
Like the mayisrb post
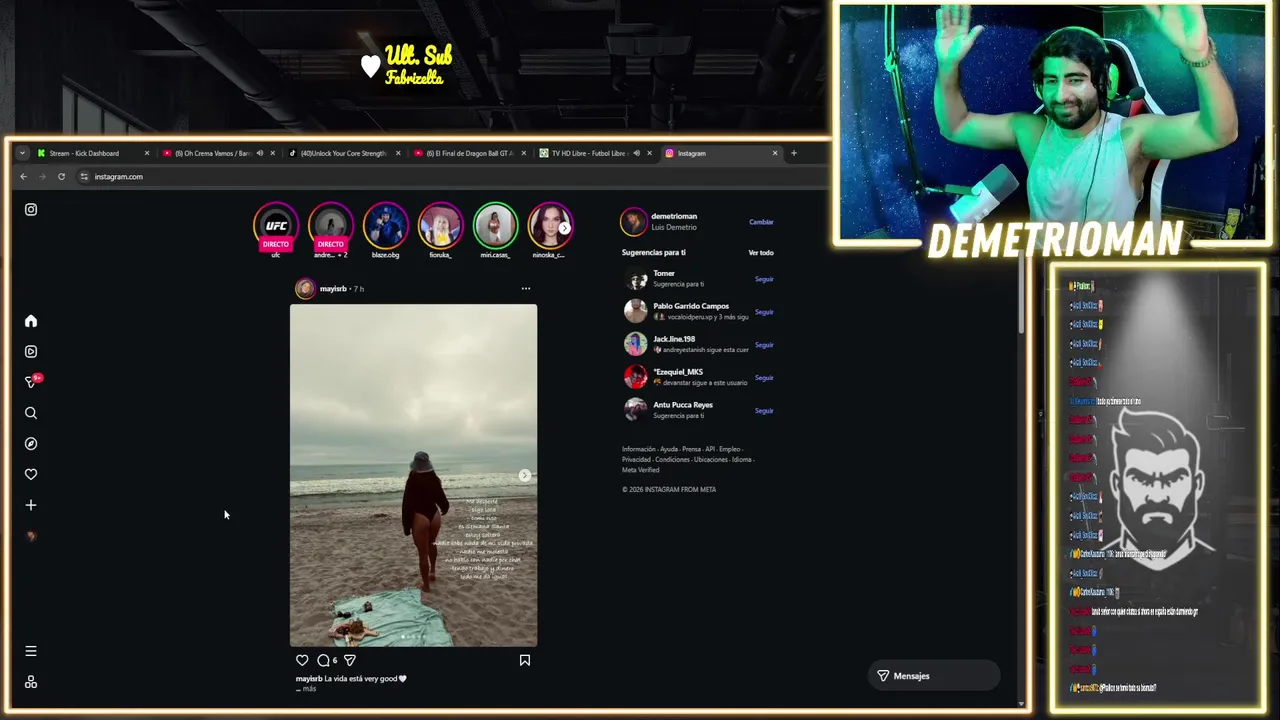point(302,660)
